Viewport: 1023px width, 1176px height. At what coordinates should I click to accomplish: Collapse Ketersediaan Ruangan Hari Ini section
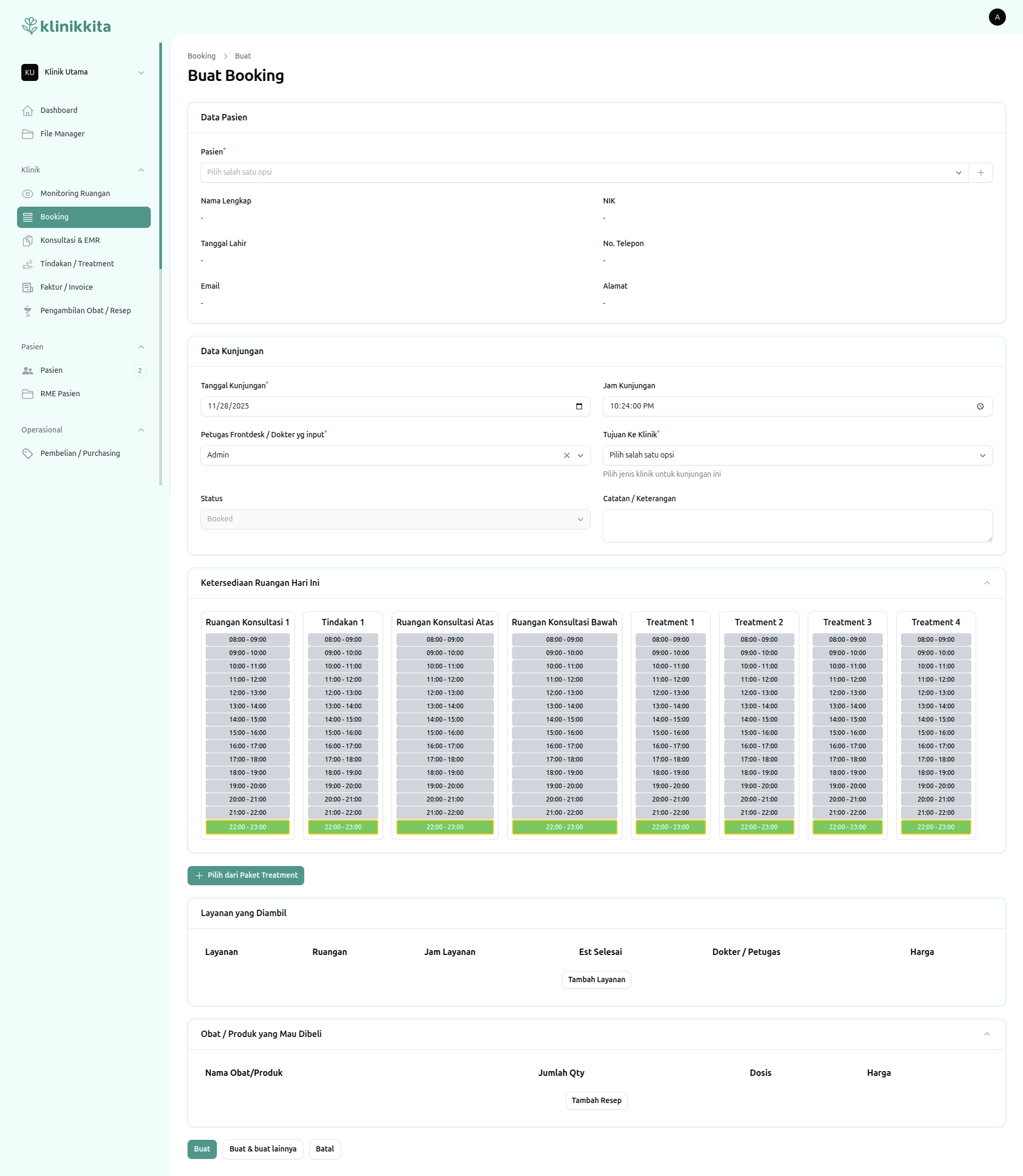point(986,583)
